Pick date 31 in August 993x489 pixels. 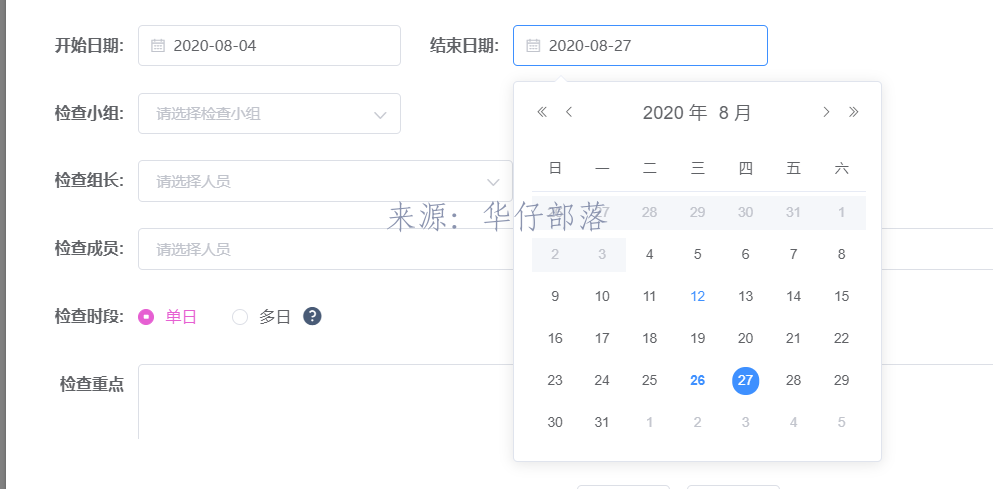pos(602,422)
